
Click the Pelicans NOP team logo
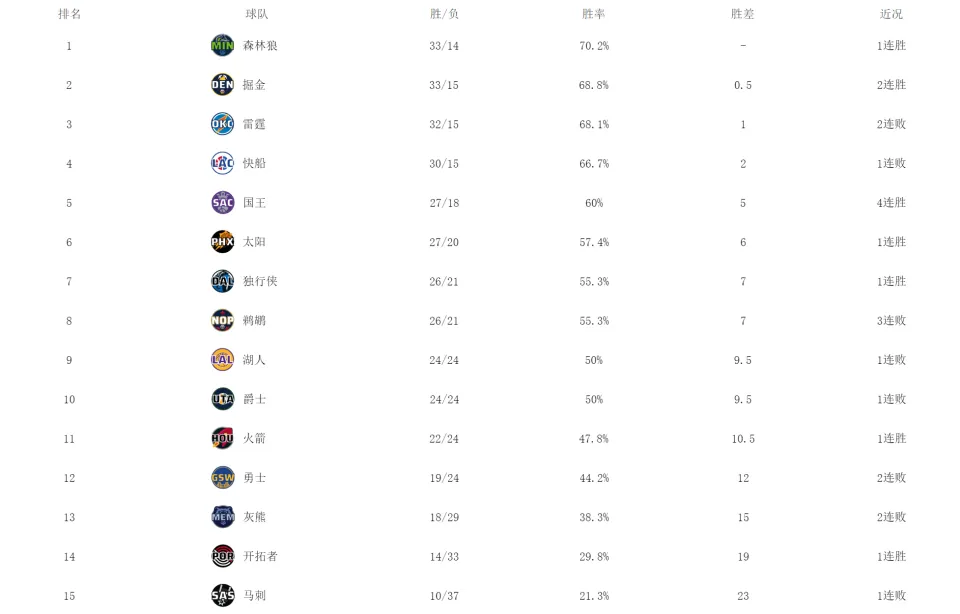(222, 320)
